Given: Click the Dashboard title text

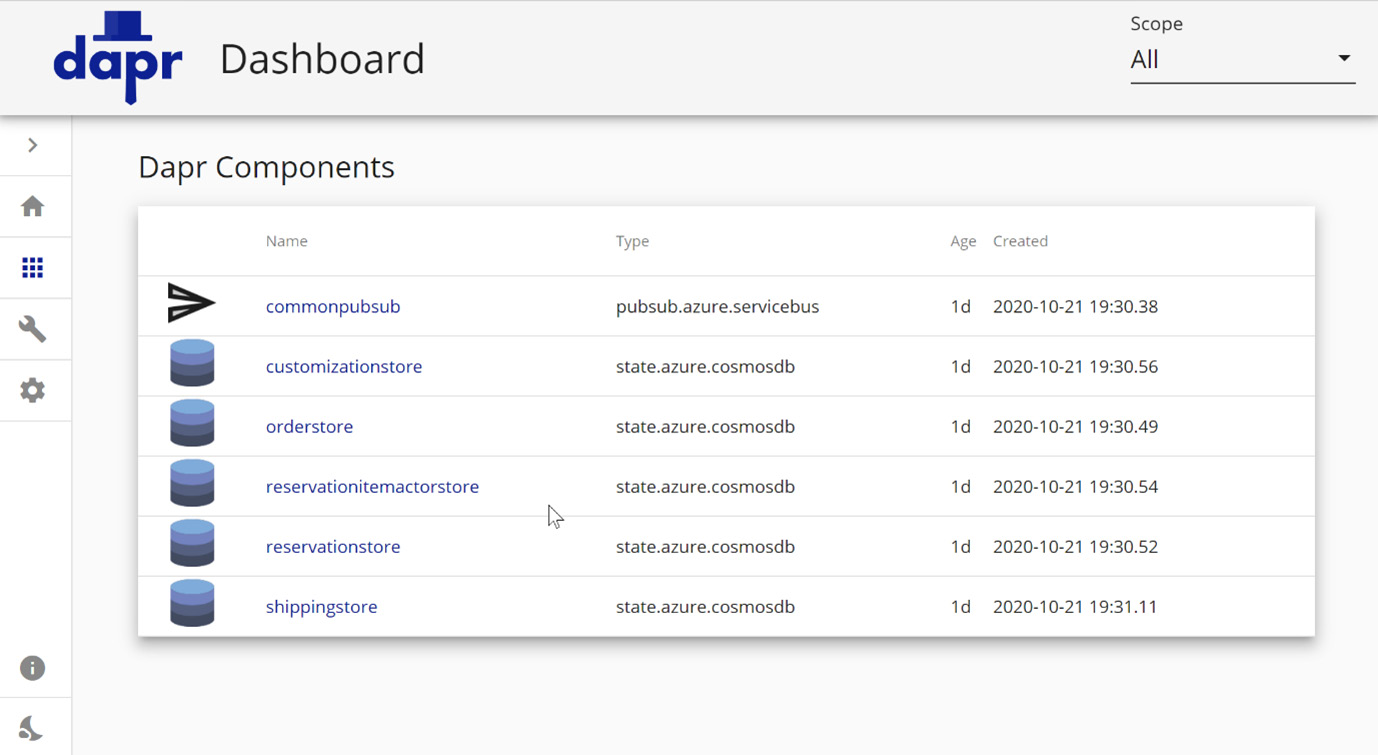Looking at the screenshot, I should [x=322, y=59].
